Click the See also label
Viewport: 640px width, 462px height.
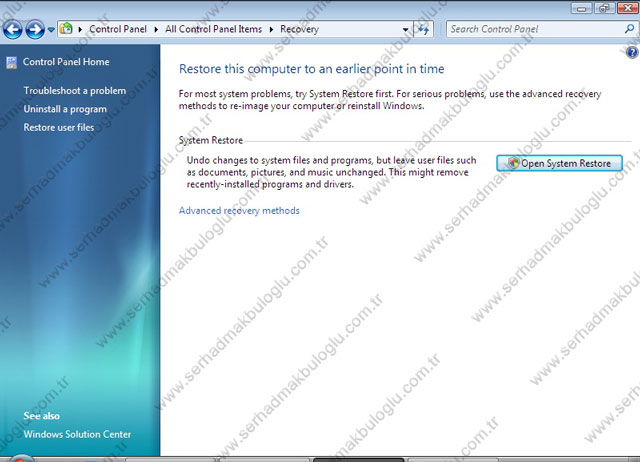42,416
